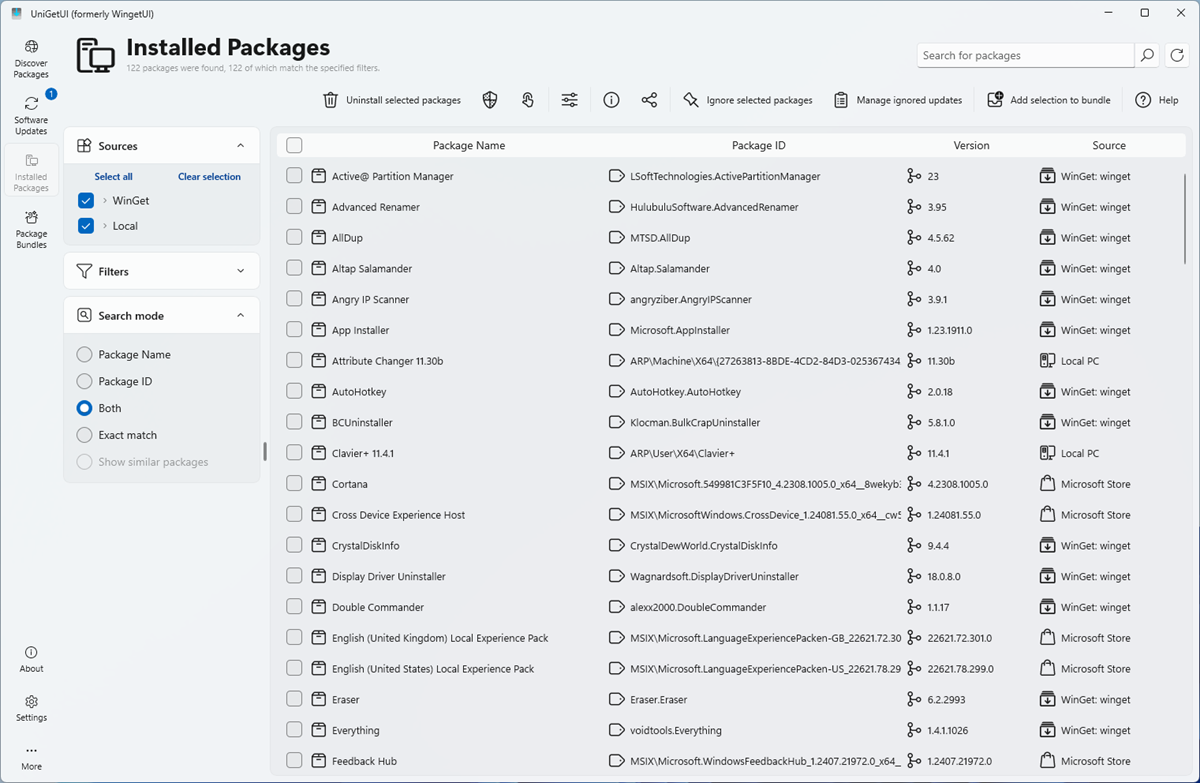The image size is (1200, 783).
Task: Sort by the Source column header
Action: click(x=1109, y=146)
